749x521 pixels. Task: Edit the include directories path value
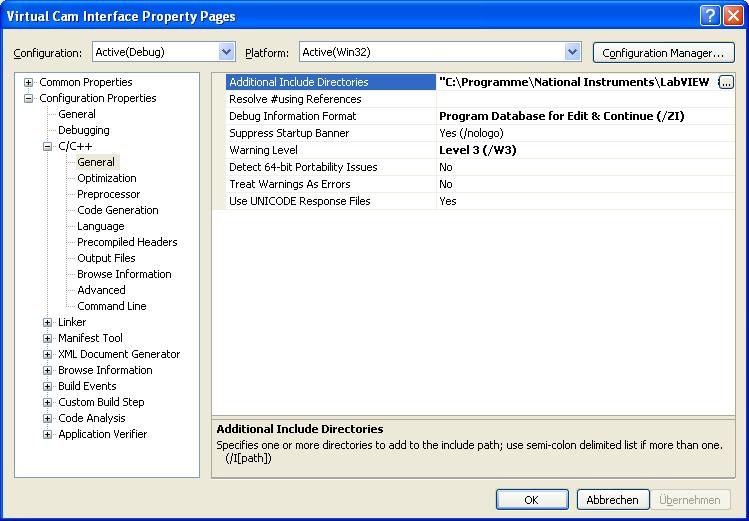(577, 82)
